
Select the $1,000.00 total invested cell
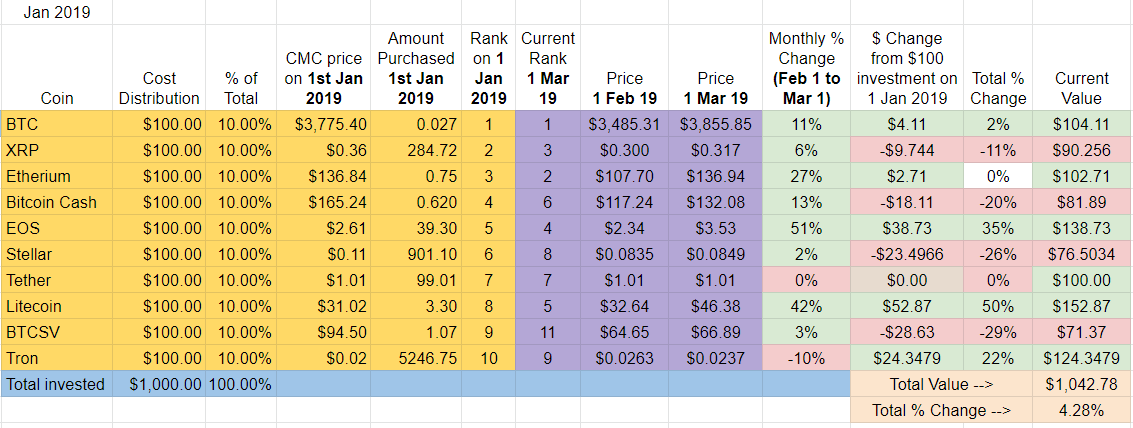coord(159,384)
